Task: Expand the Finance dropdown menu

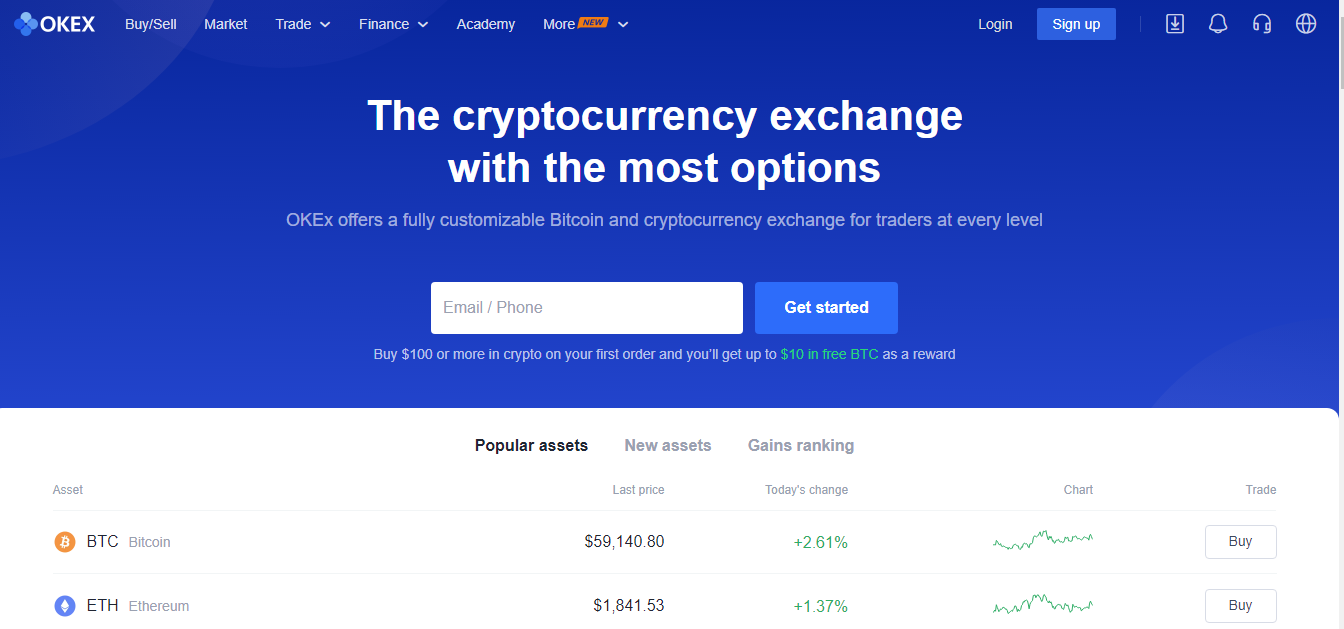Action: click(394, 24)
